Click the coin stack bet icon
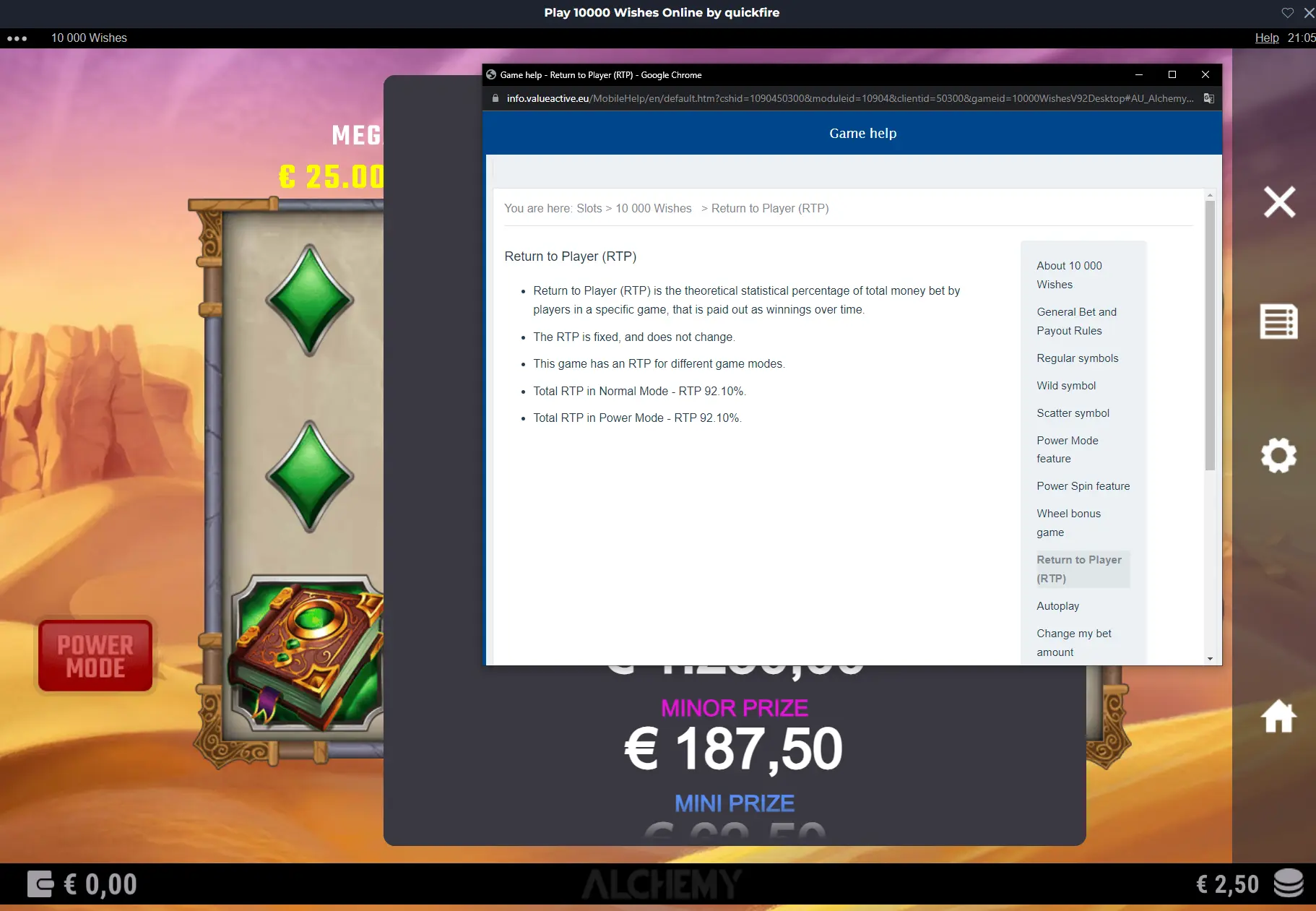The width and height of the screenshot is (1316, 911). 1289,884
